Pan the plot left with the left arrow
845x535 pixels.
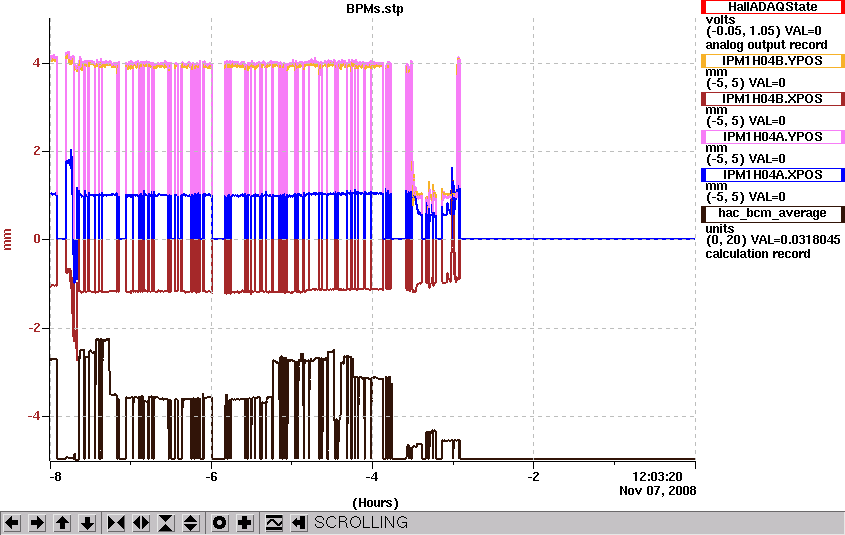(12, 523)
